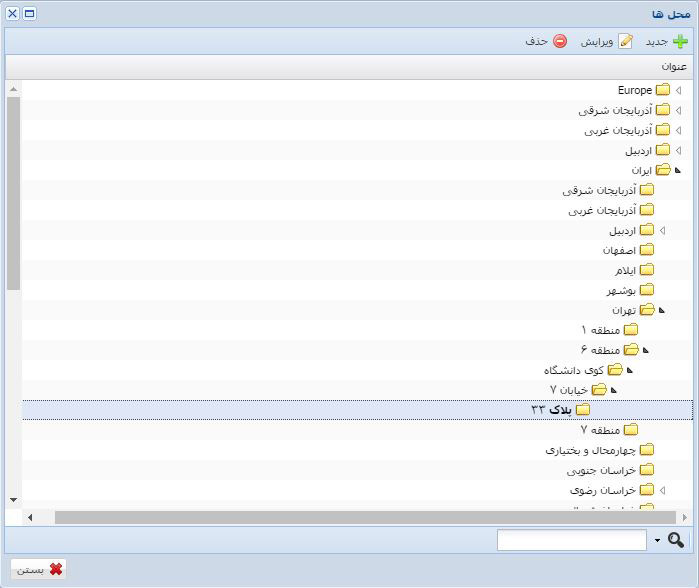
Task: Click the open folder icon beside 'ایران'
Action: (663, 170)
